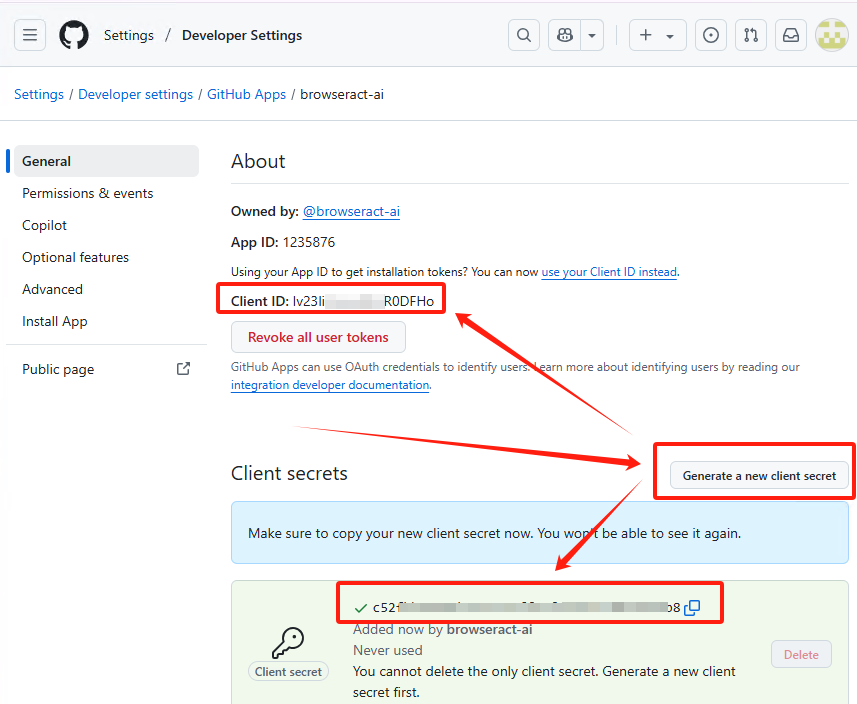This screenshot has width=857, height=704.
Task: Open the user avatar menu
Action: pos(832,35)
